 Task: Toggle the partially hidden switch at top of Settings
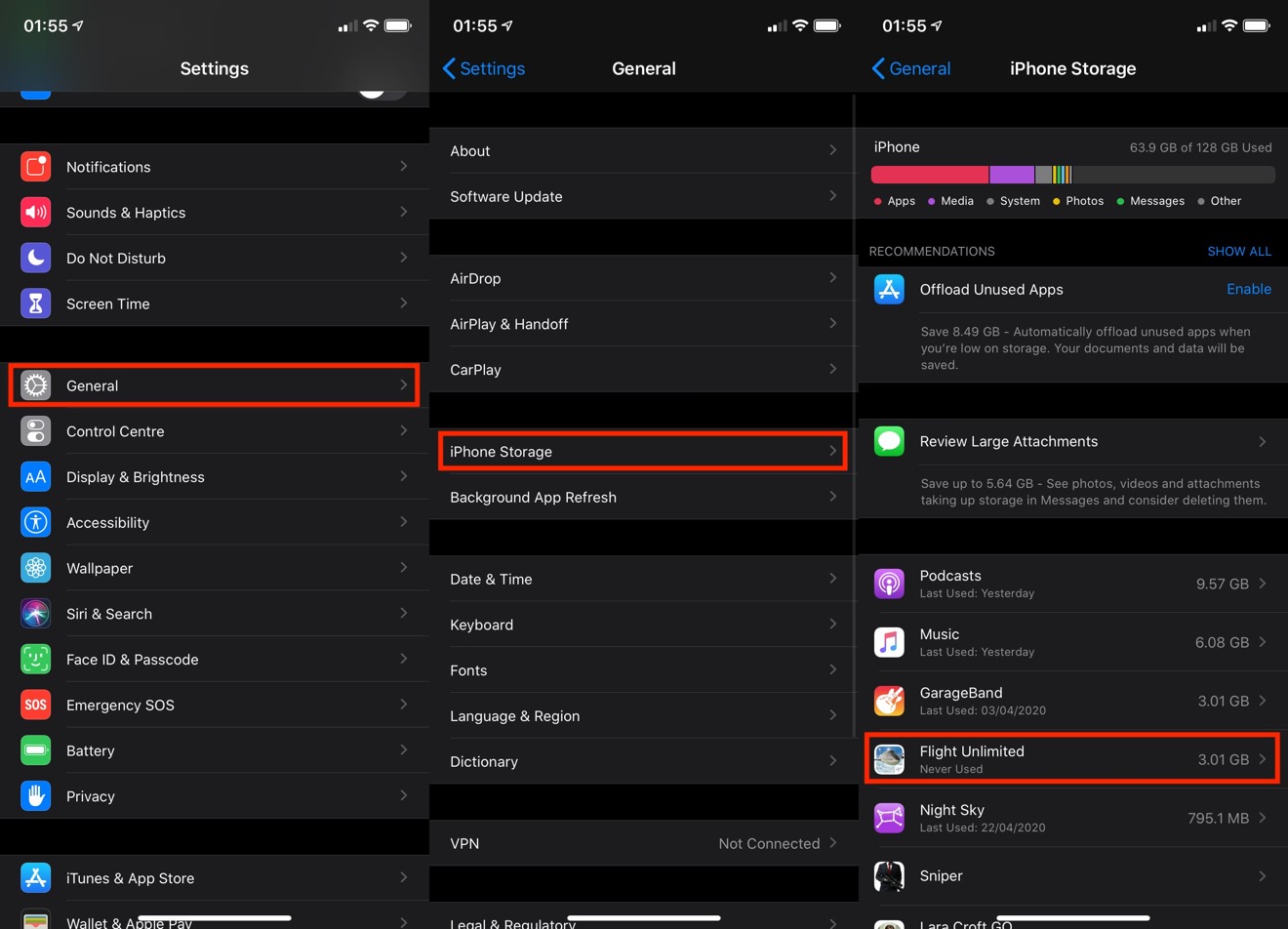[381, 90]
